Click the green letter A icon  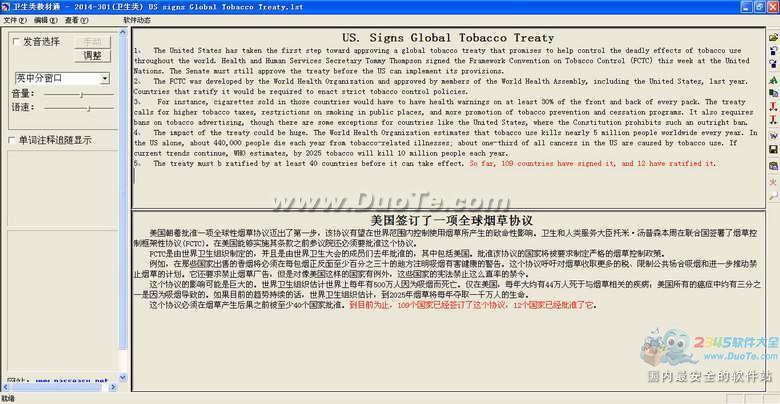[773, 79]
